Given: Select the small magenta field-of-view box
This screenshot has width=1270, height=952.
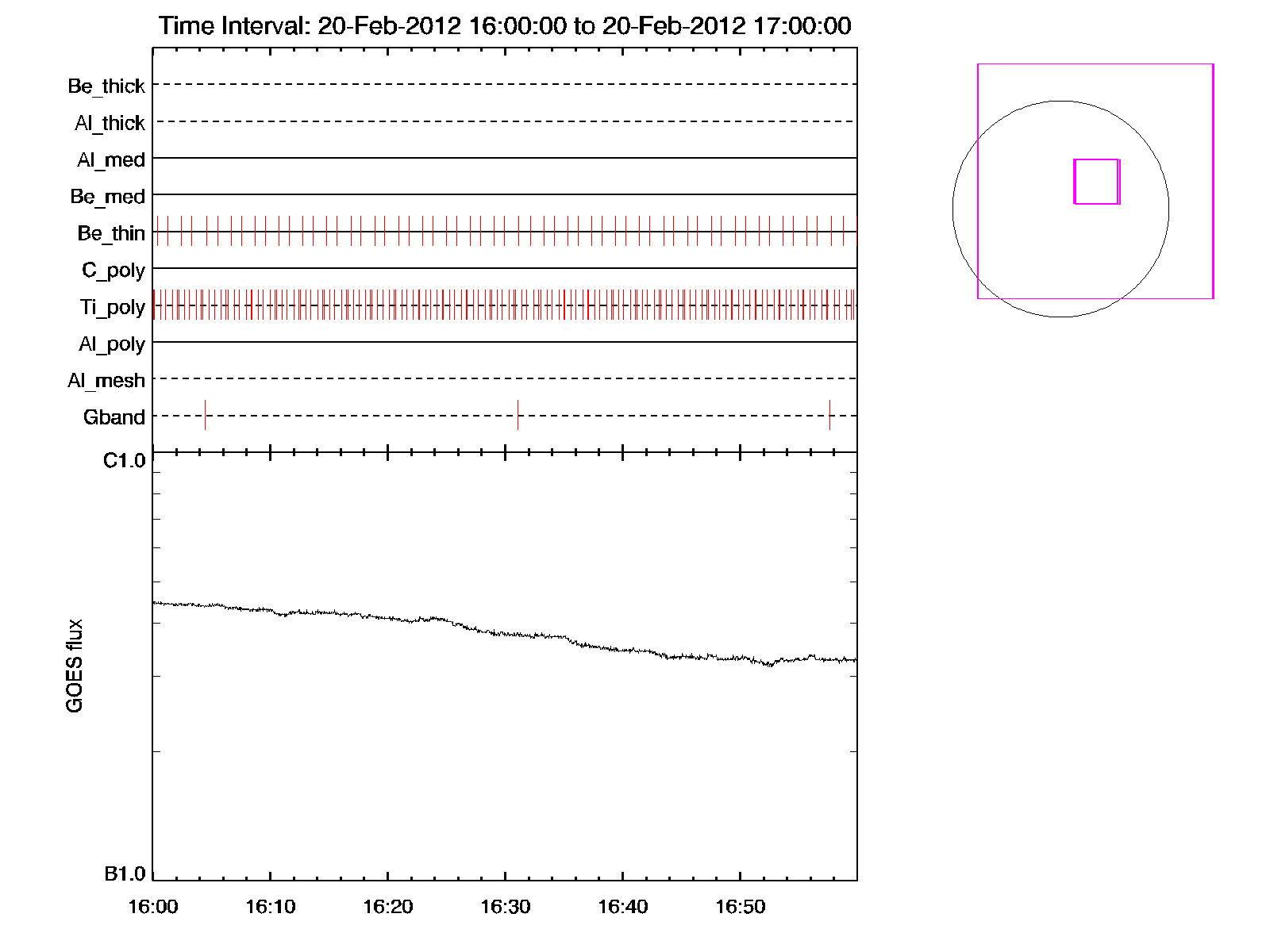Looking at the screenshot, I should pyautogui.click(x=1096, y=182).
